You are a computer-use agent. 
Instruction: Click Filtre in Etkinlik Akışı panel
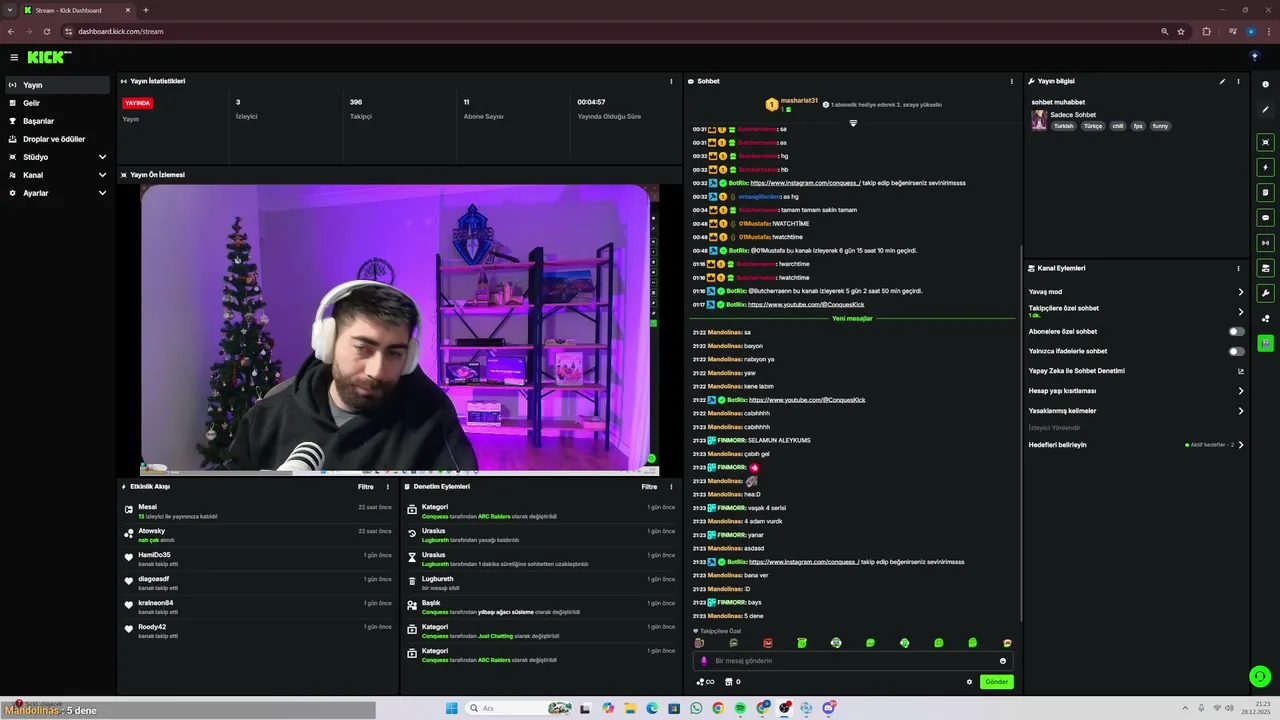click(x=366, y=487)
